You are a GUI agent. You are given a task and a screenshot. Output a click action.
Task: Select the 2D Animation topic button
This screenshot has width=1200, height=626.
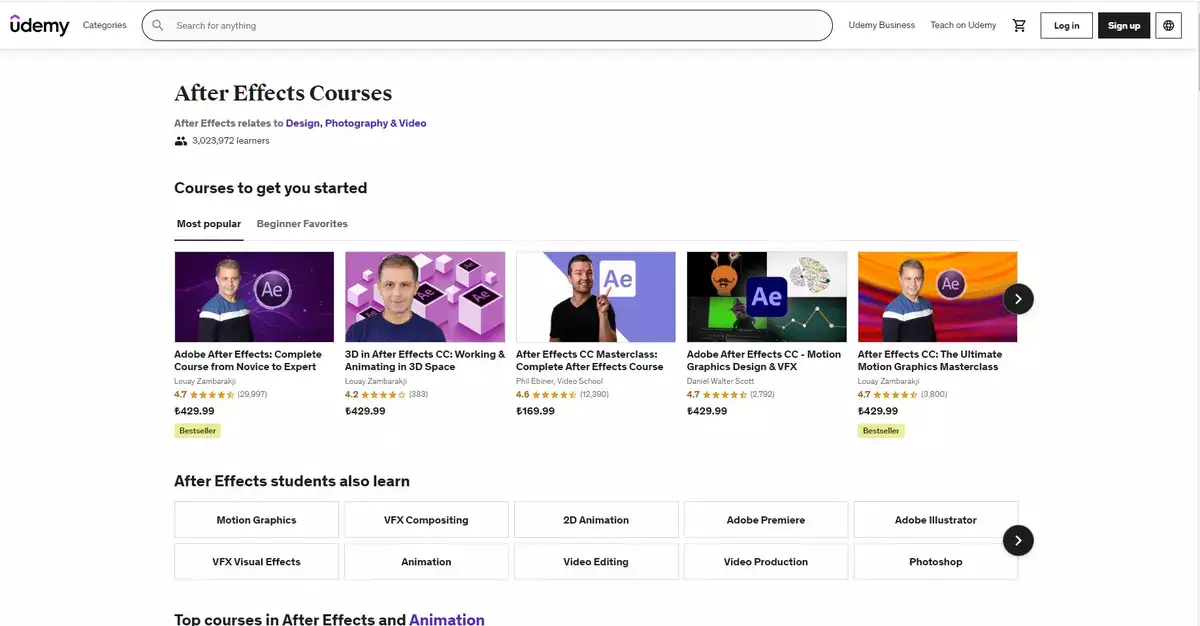(x=596, y=520)
